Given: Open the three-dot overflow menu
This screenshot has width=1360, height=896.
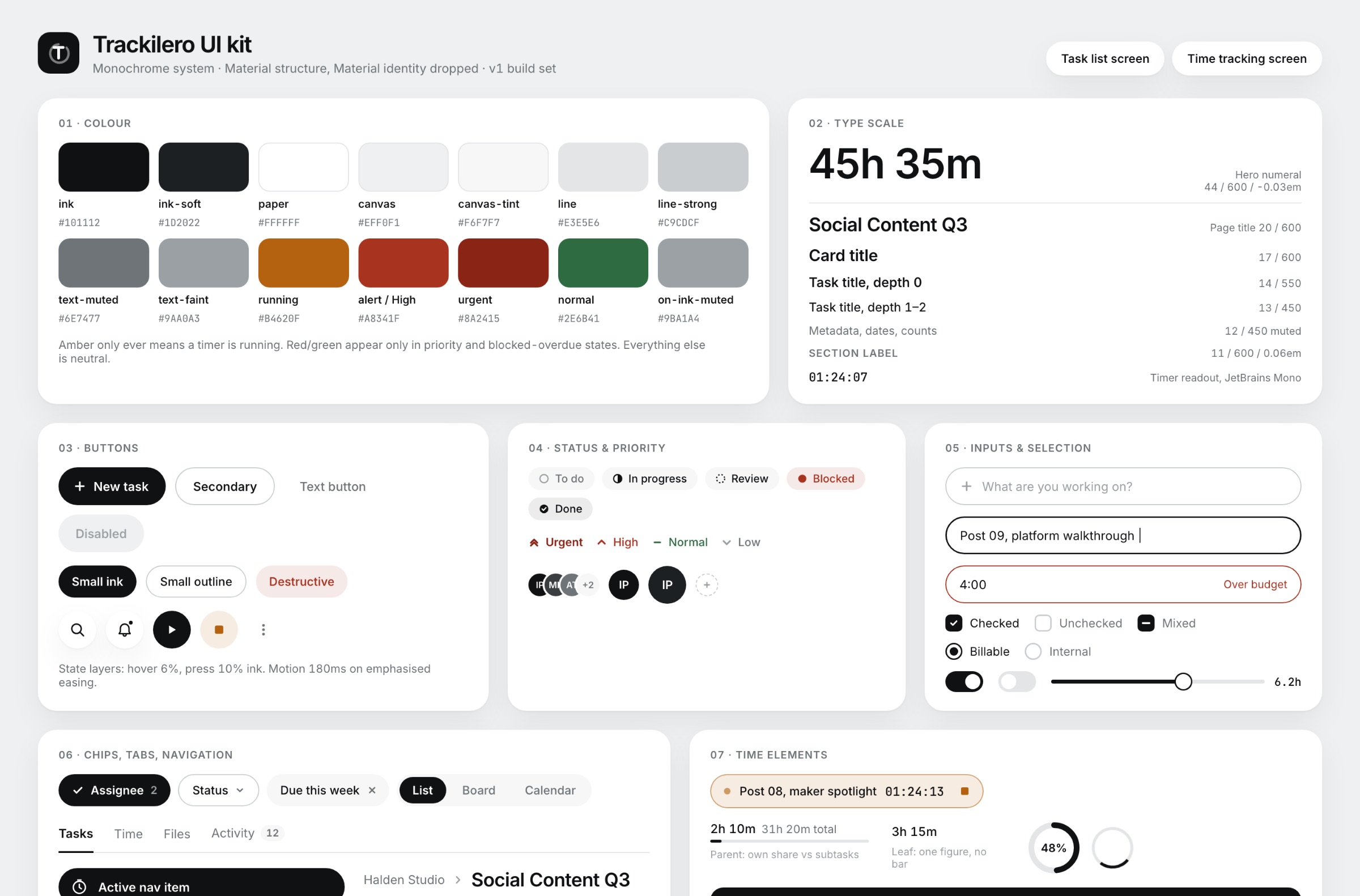Looking at the screenshot, I should click(x=263, y=630).
